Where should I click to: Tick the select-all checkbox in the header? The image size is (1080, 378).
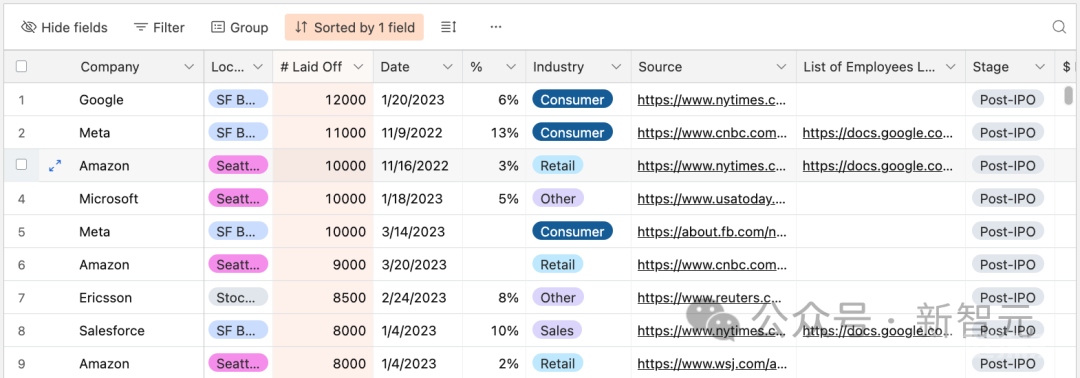coord(21,66)
